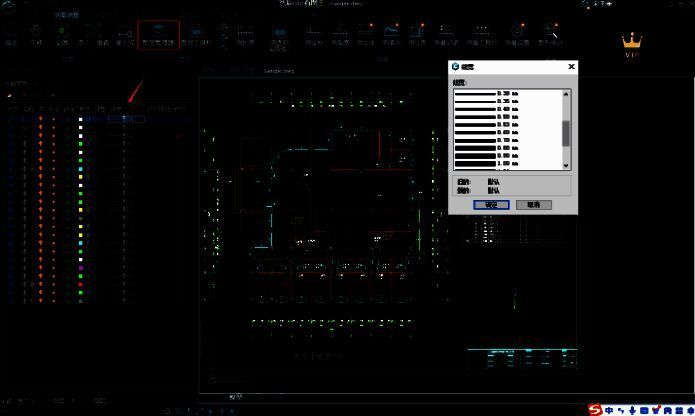Image resolution: width=695 pixels, height=416 pixels.
Task: Click the Sogou input method S icon
Action: click(596, 410)
